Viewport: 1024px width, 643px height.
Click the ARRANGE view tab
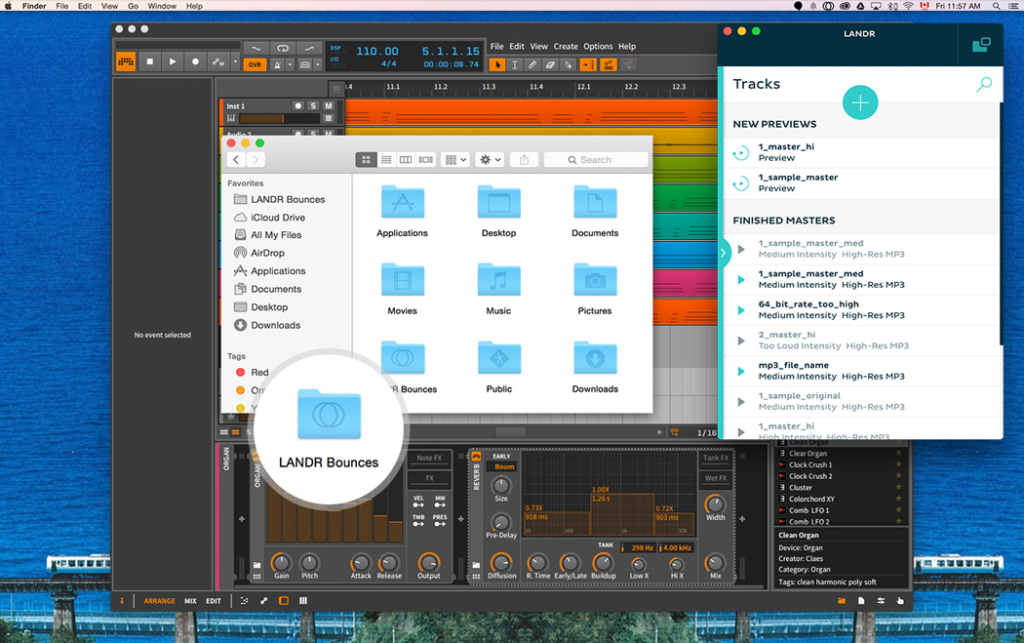(x=159, y=601)
